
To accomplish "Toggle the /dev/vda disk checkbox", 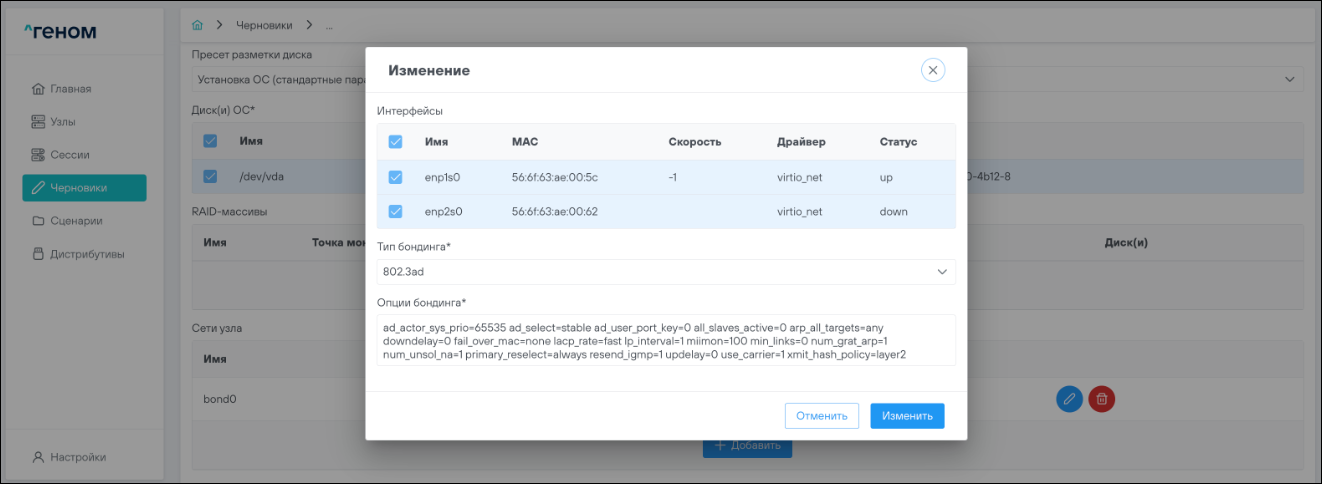I will [210, 176].
